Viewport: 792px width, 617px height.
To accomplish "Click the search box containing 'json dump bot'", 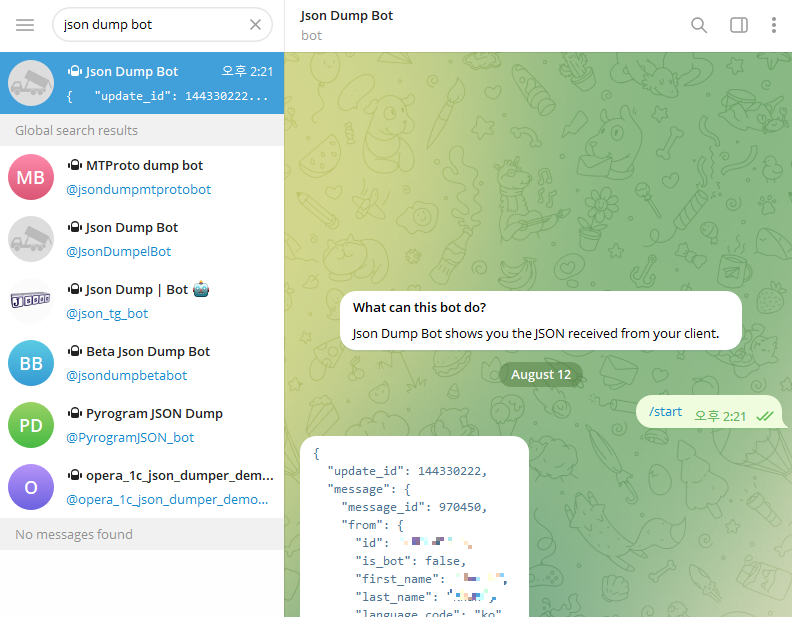I will click(x=162, y=24).
